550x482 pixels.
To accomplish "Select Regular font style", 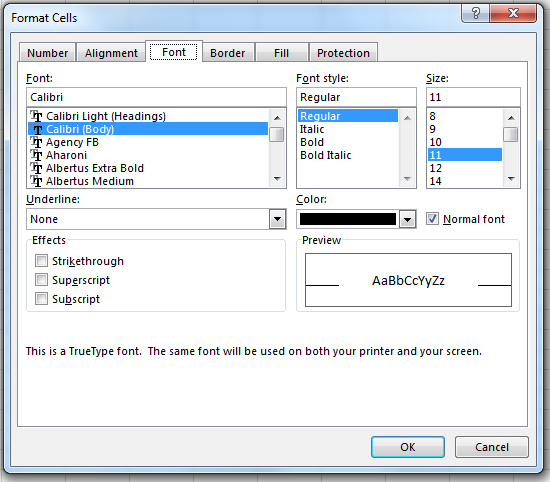I will [x=348, y=116].
